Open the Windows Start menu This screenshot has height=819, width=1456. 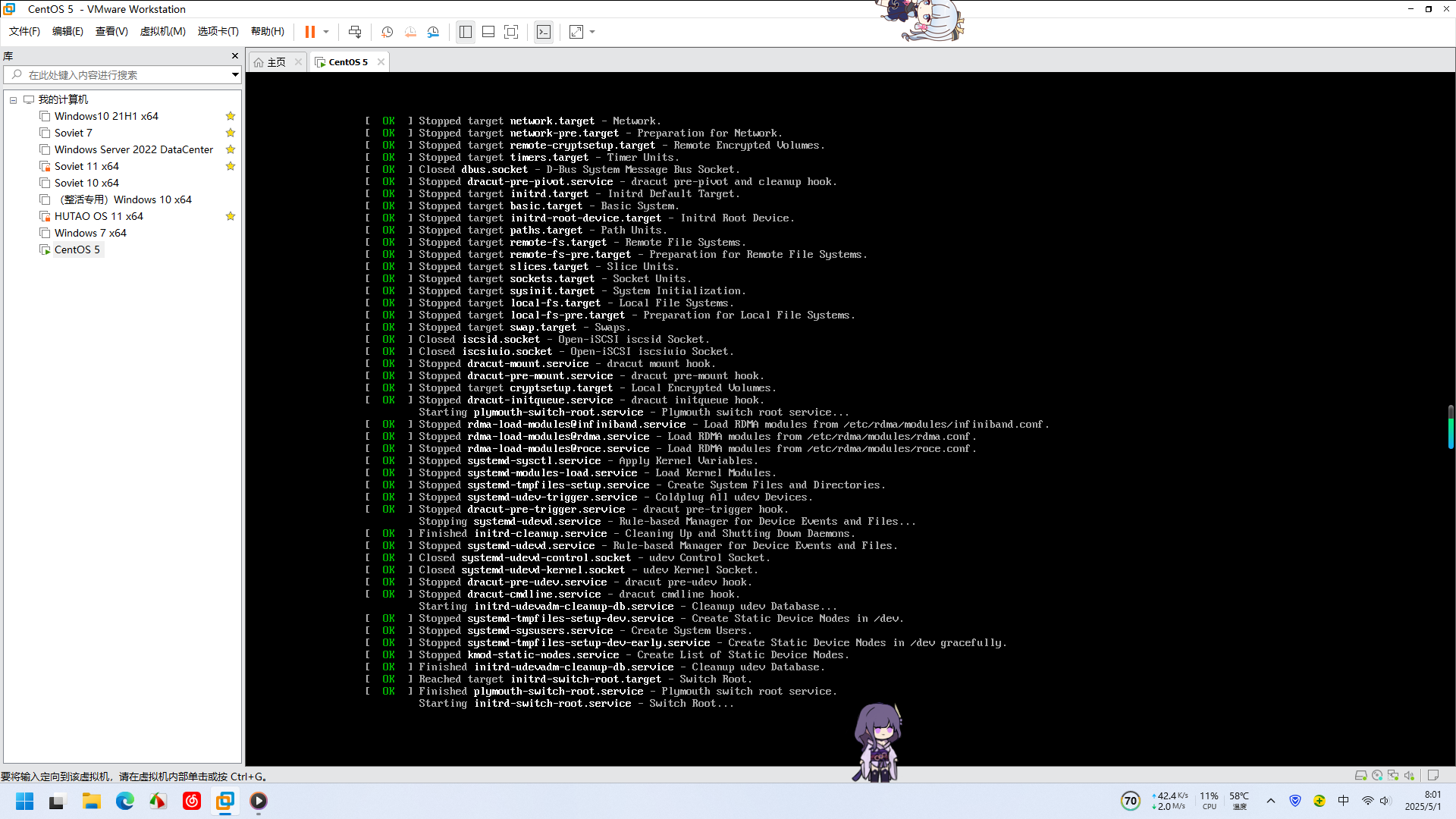pos(24,801)
